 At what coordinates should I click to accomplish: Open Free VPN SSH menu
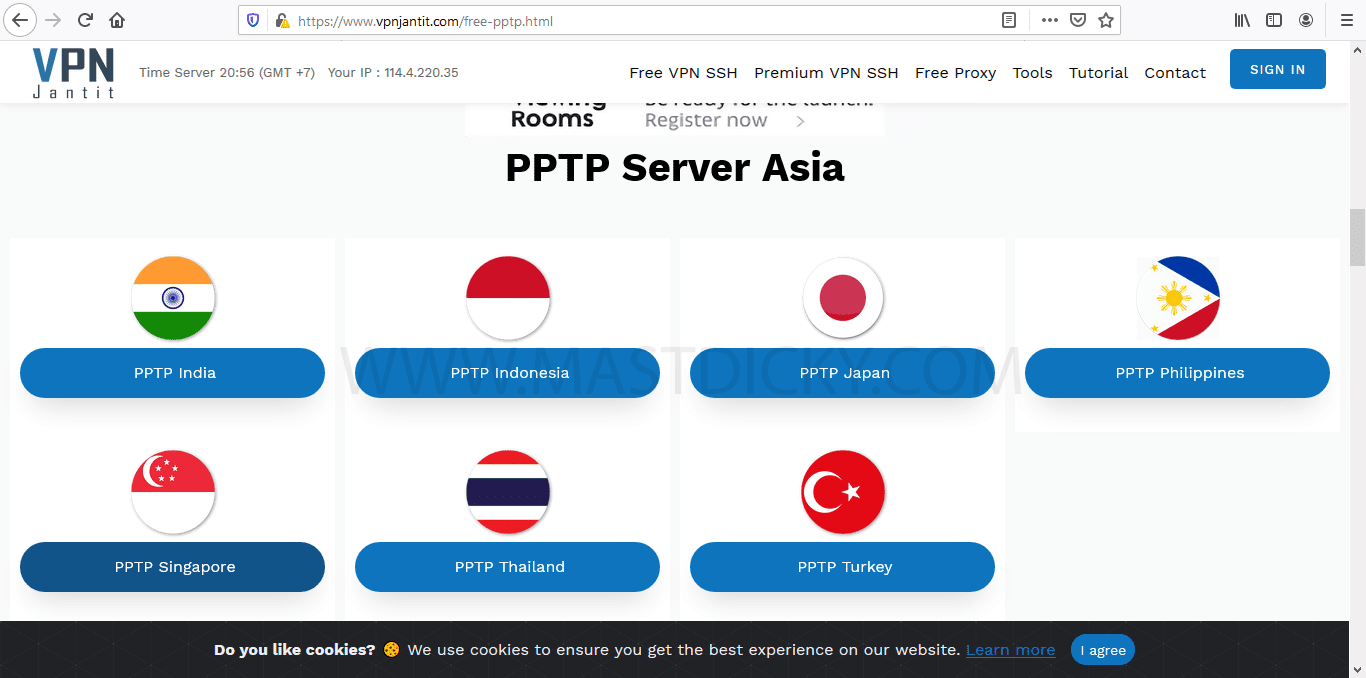[x=683, y=73]
